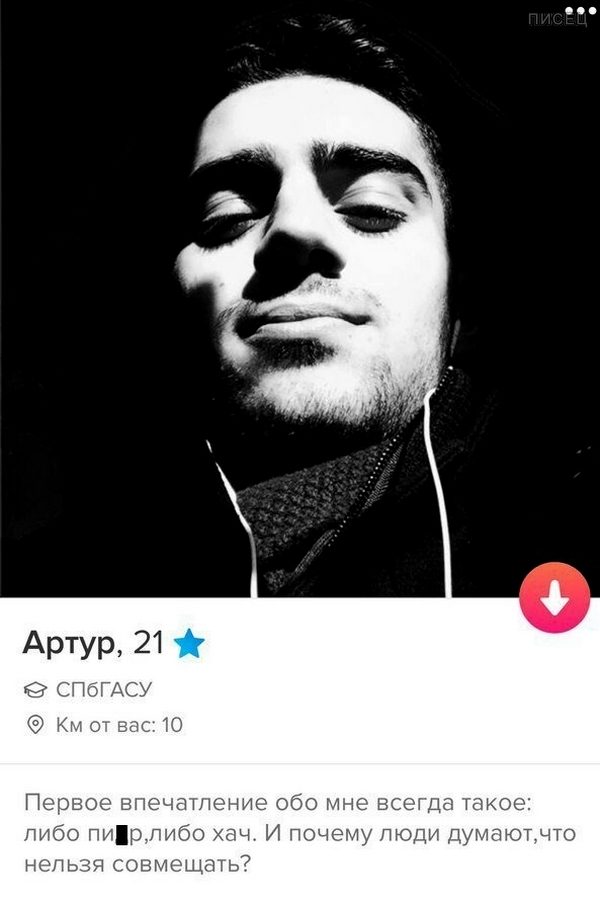This screenshot has width=600, height=905.
Task: Click the location pin icon beside distance
Action: (36, 725)
